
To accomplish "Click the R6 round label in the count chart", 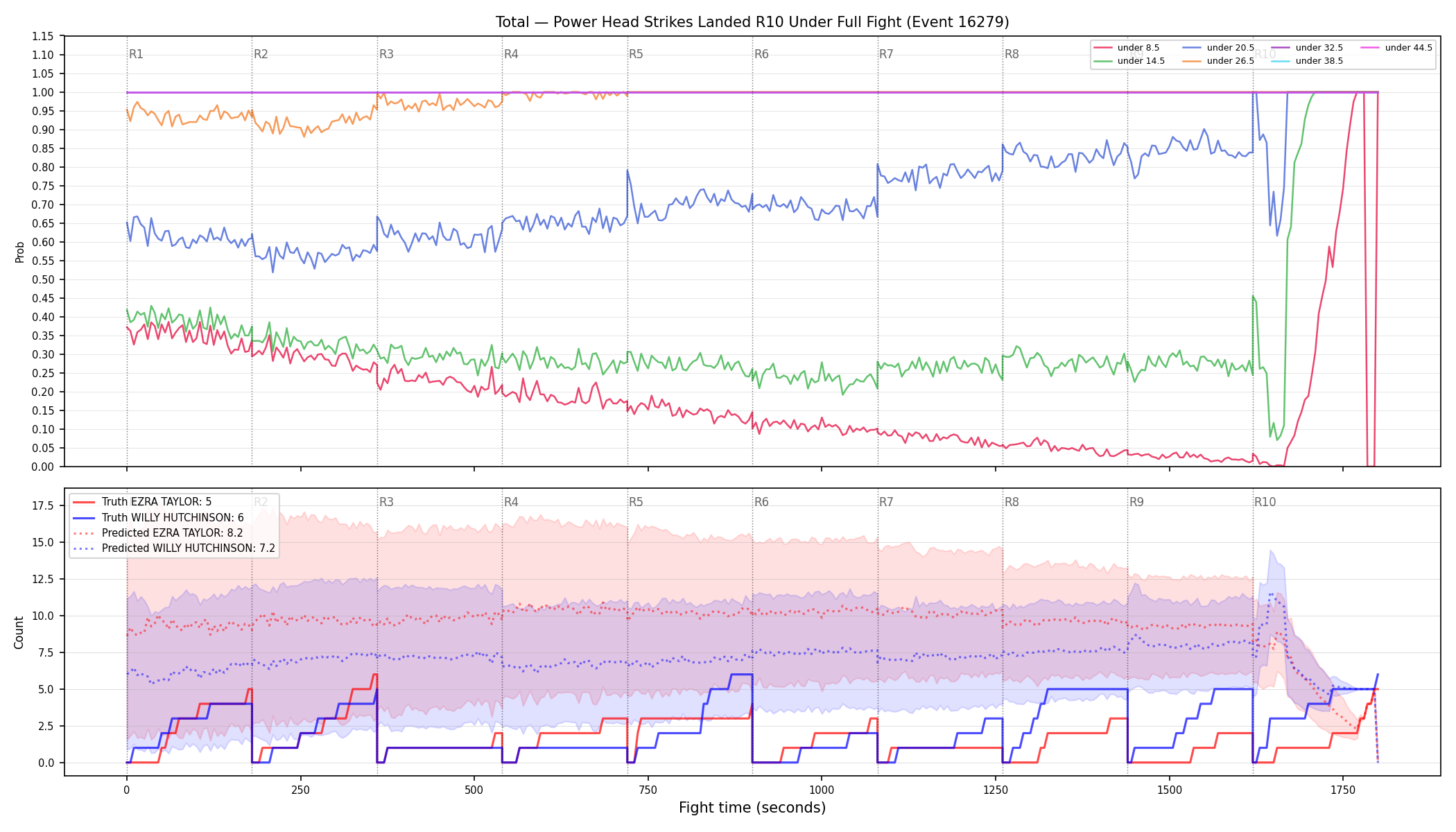I will point(761,502).
